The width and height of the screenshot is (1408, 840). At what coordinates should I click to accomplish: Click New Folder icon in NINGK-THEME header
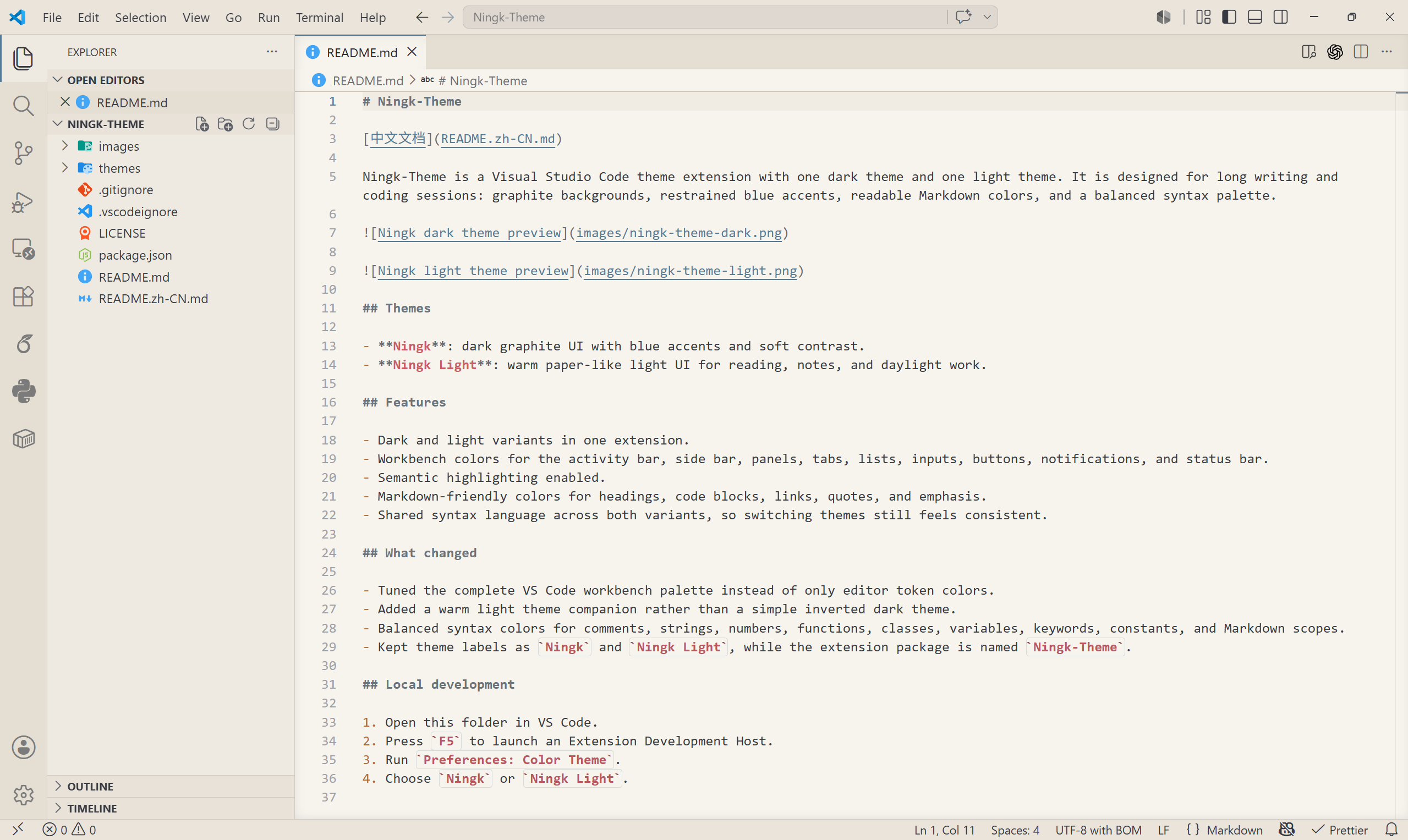(x=226, y=124)
